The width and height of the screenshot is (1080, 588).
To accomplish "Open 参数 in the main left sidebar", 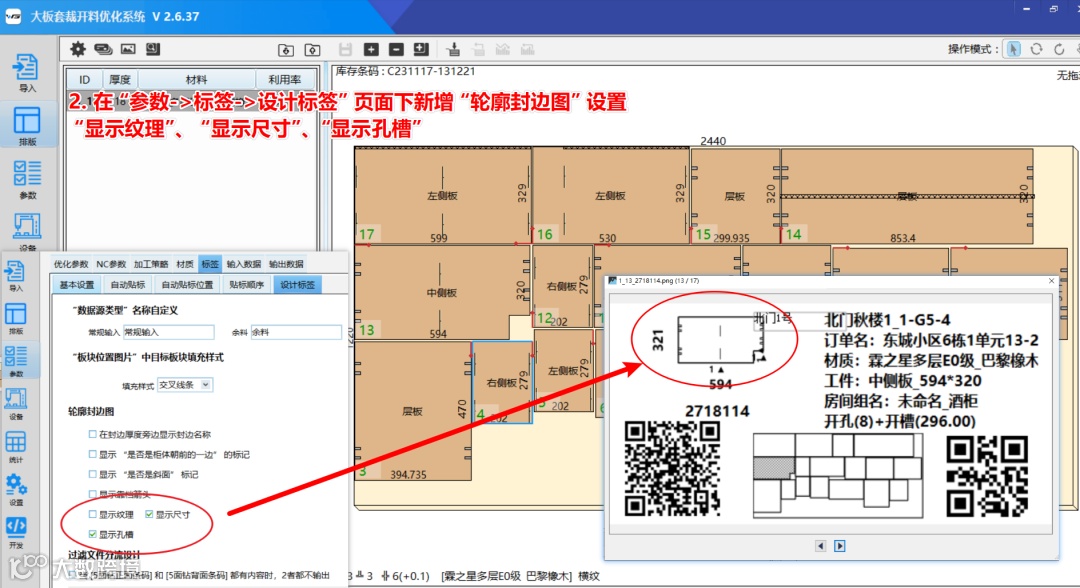I will tap(26, 179).
